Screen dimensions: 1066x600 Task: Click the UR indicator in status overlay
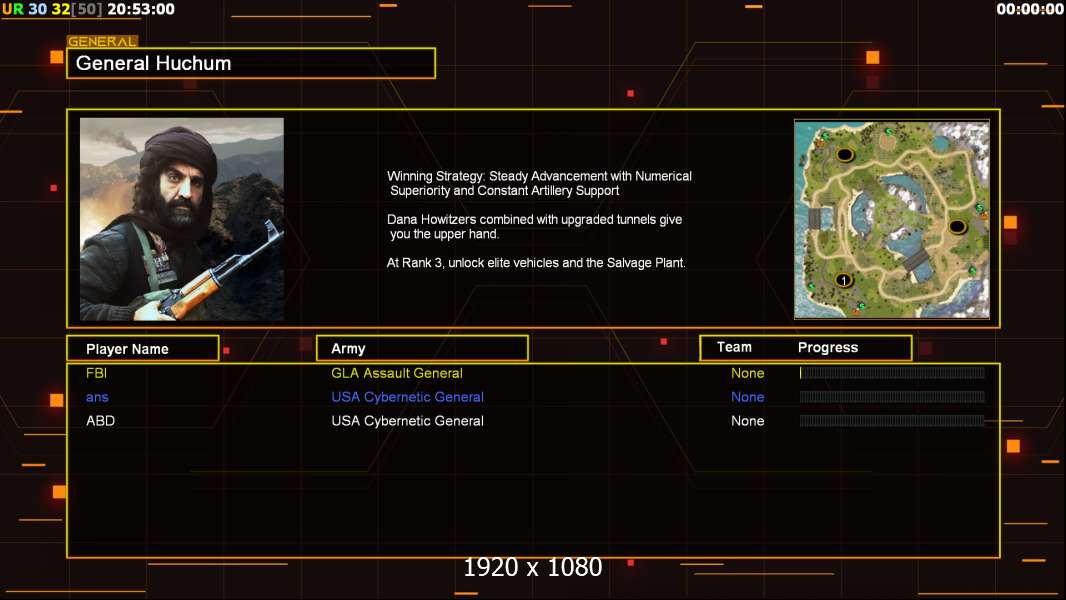(13, 9)
